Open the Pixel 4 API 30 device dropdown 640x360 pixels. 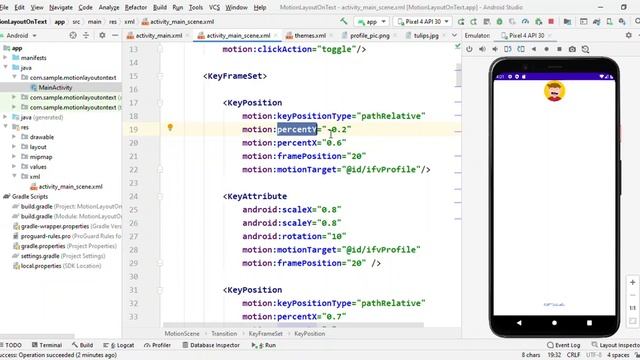click(423, 22)
